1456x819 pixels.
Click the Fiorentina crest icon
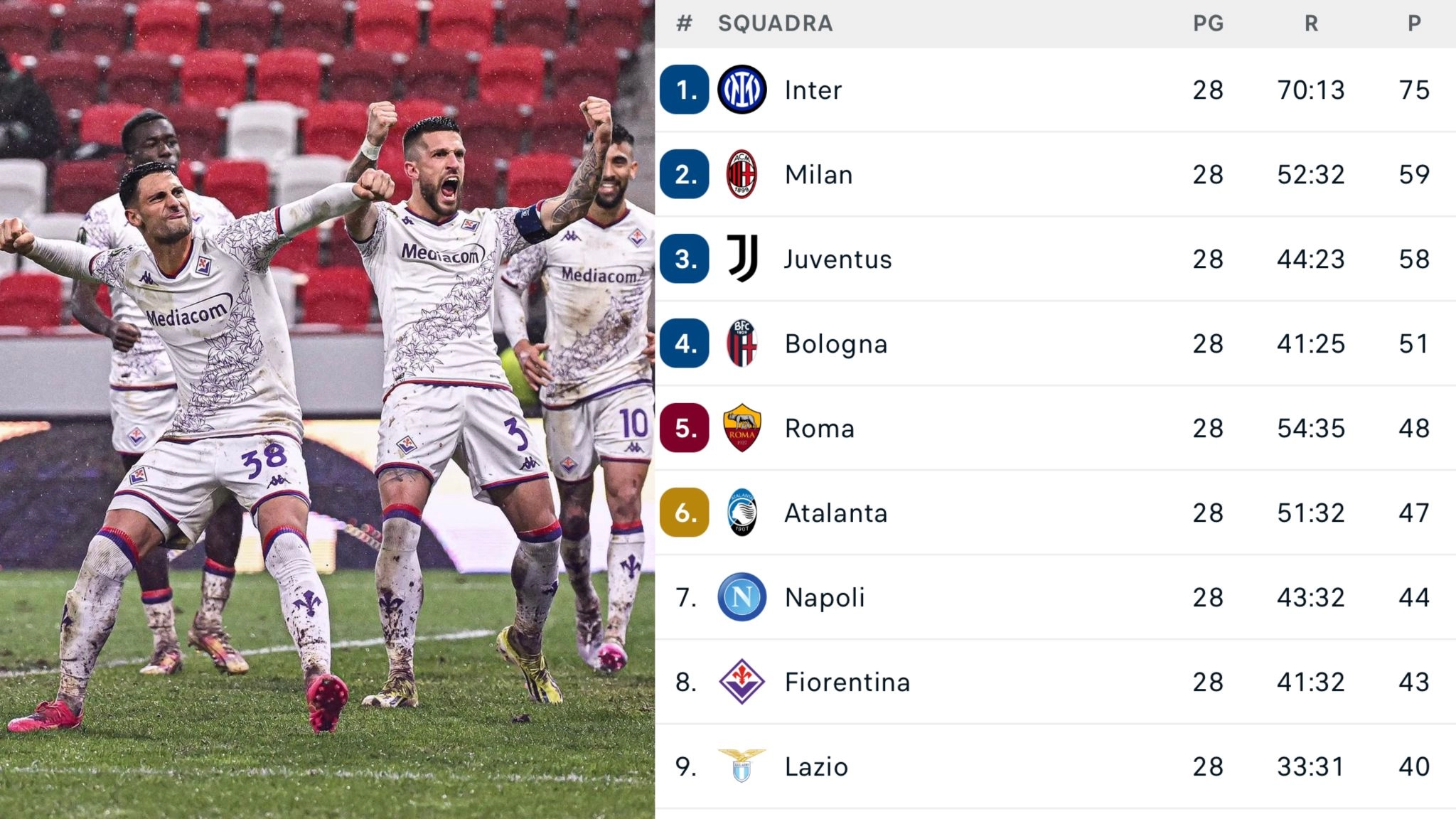click(x=742, y=682)
